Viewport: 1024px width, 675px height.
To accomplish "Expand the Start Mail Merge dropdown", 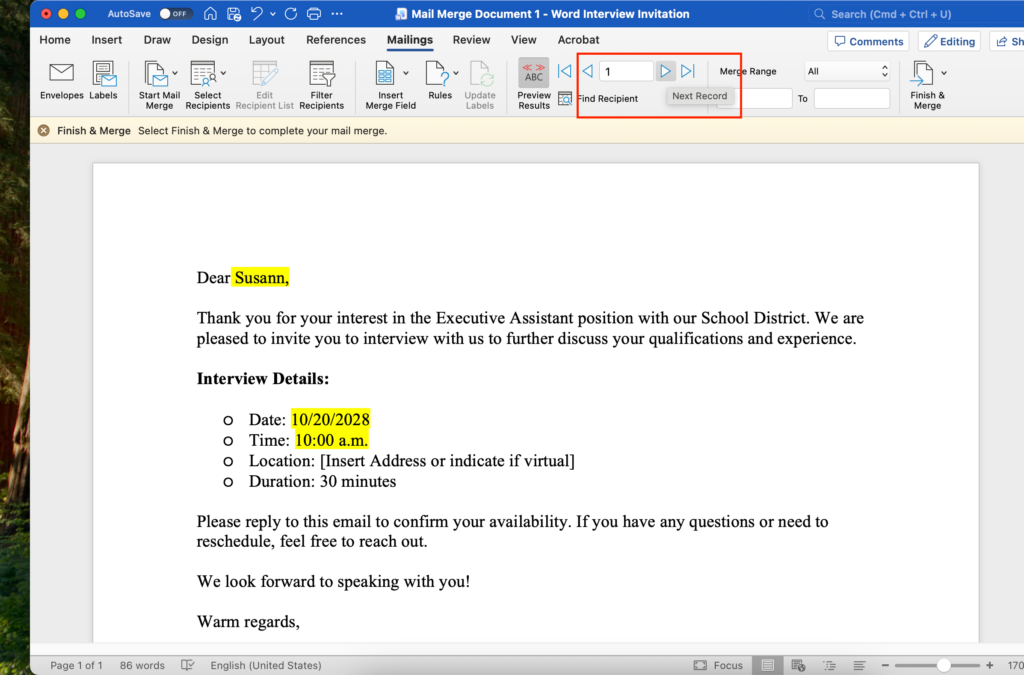I will pos(175,73).
